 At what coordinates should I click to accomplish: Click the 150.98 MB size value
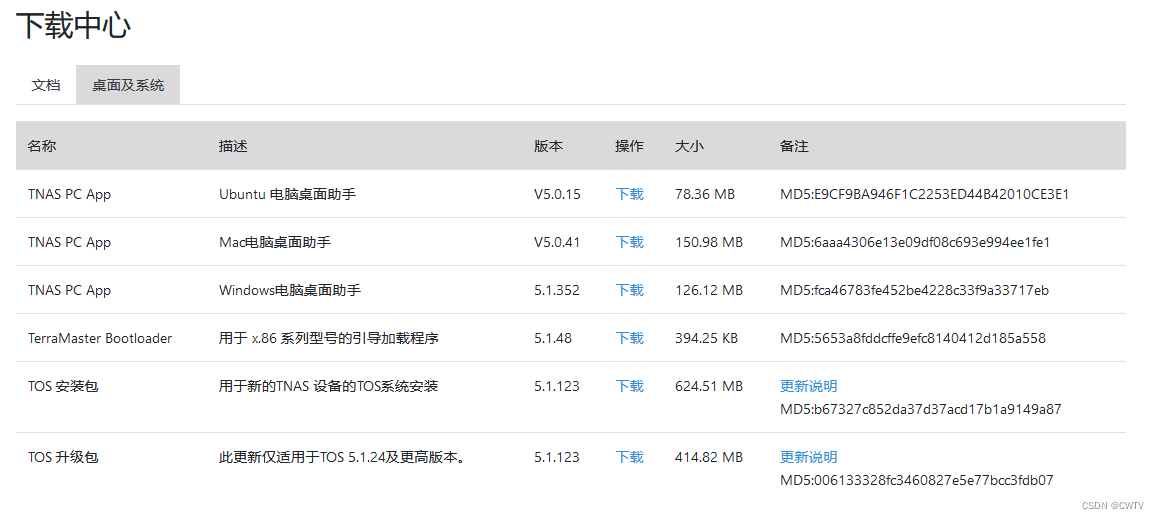(x=709, y=242)
